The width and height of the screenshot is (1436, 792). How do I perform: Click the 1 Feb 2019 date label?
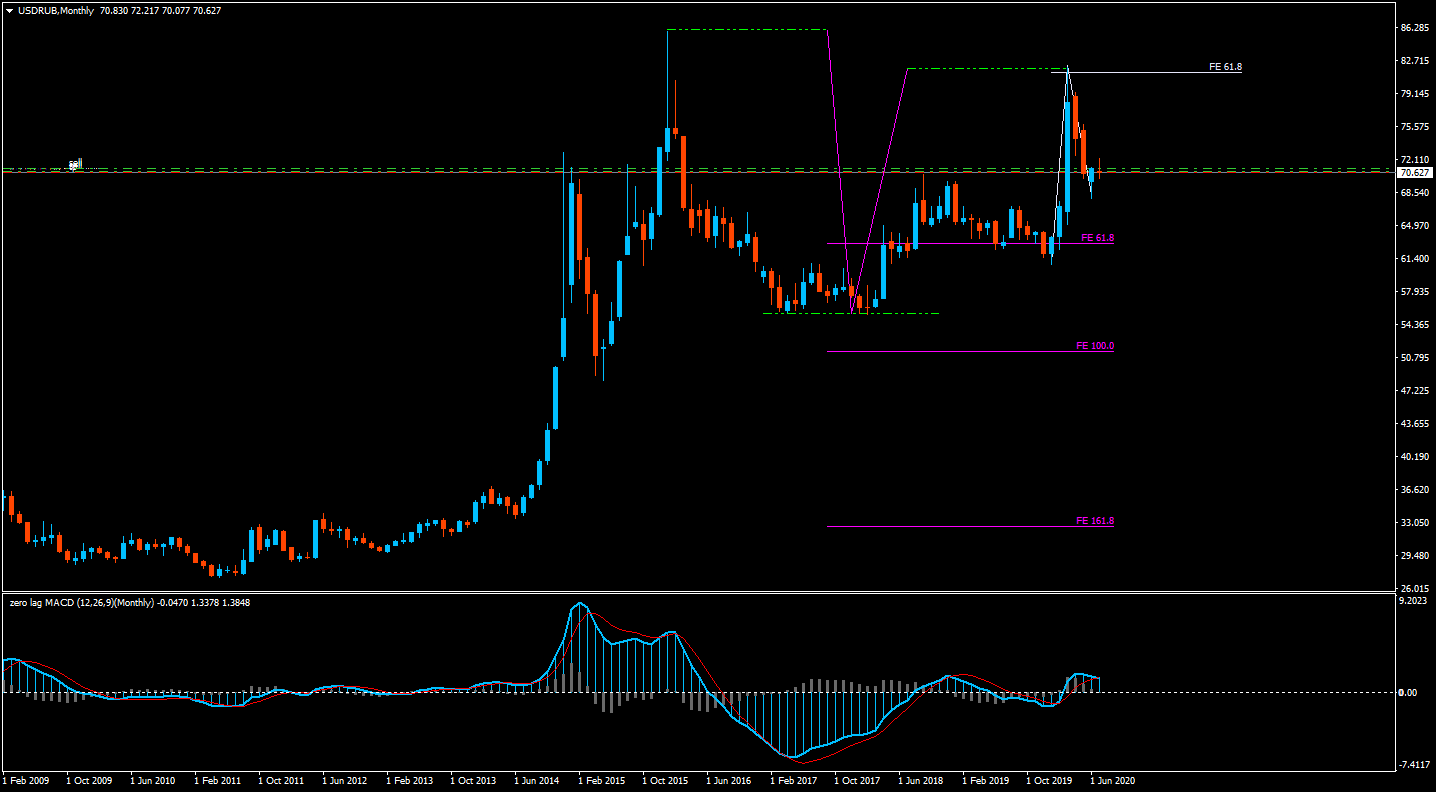pos(986,780)
